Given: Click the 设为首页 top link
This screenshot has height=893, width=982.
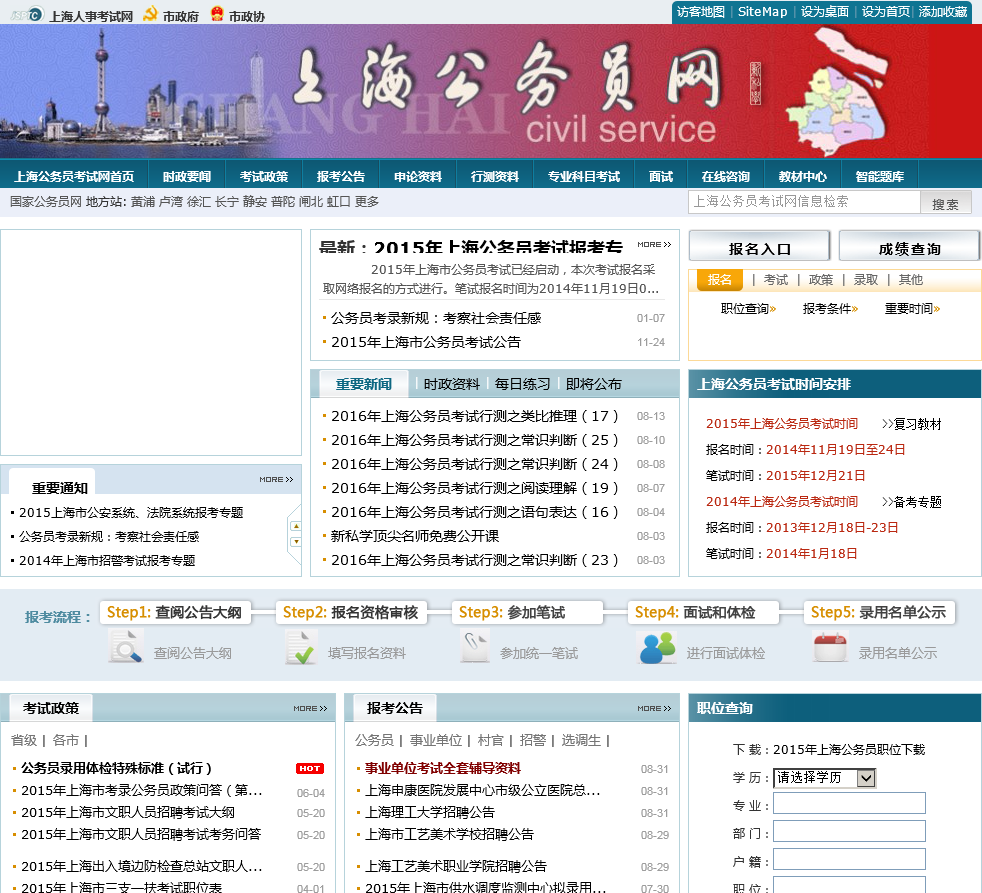Looking at the screenshot, I should click(x=885, y=12).
